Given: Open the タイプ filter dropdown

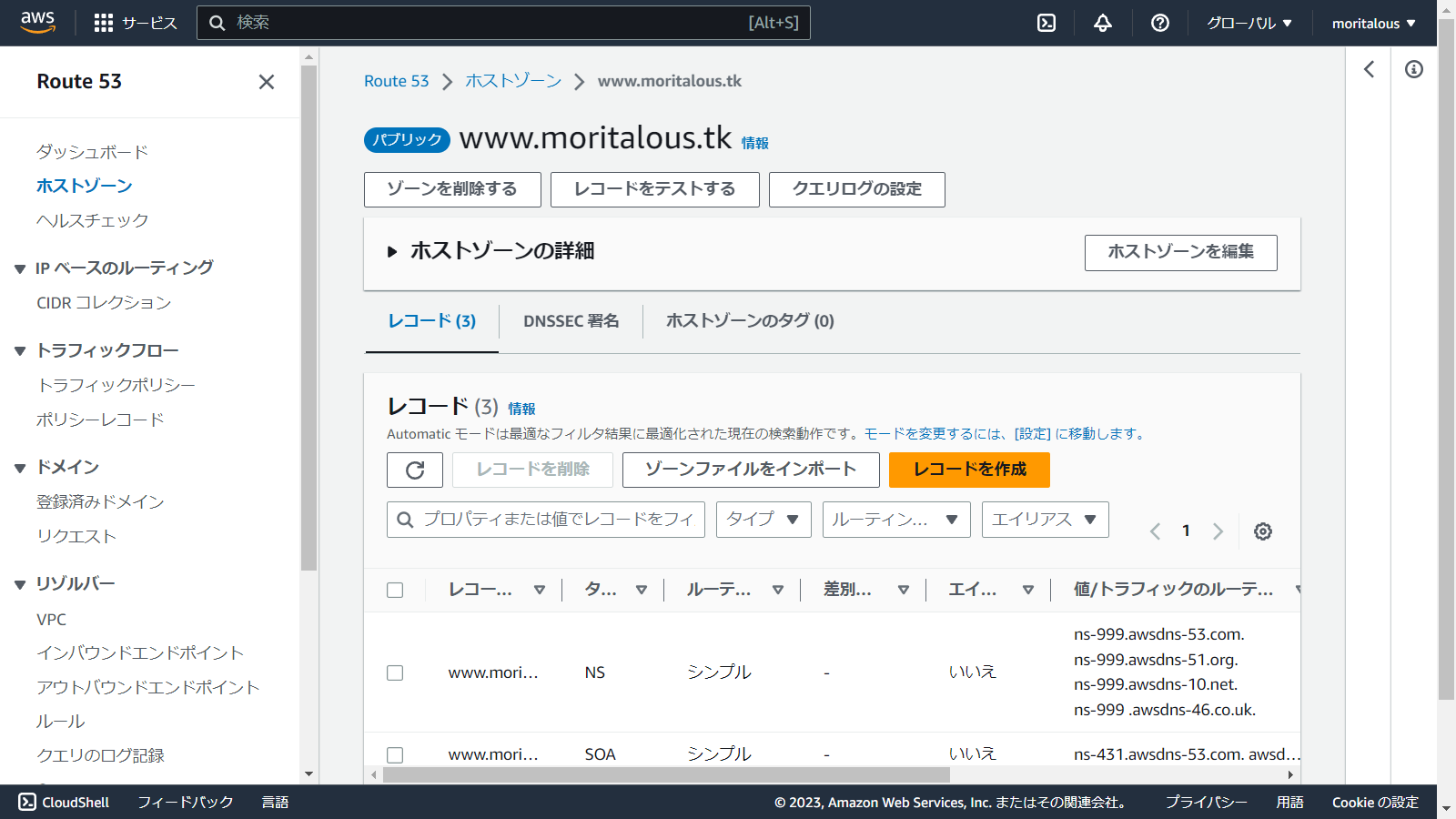Looking at the screenshot, I should [763, 520].
